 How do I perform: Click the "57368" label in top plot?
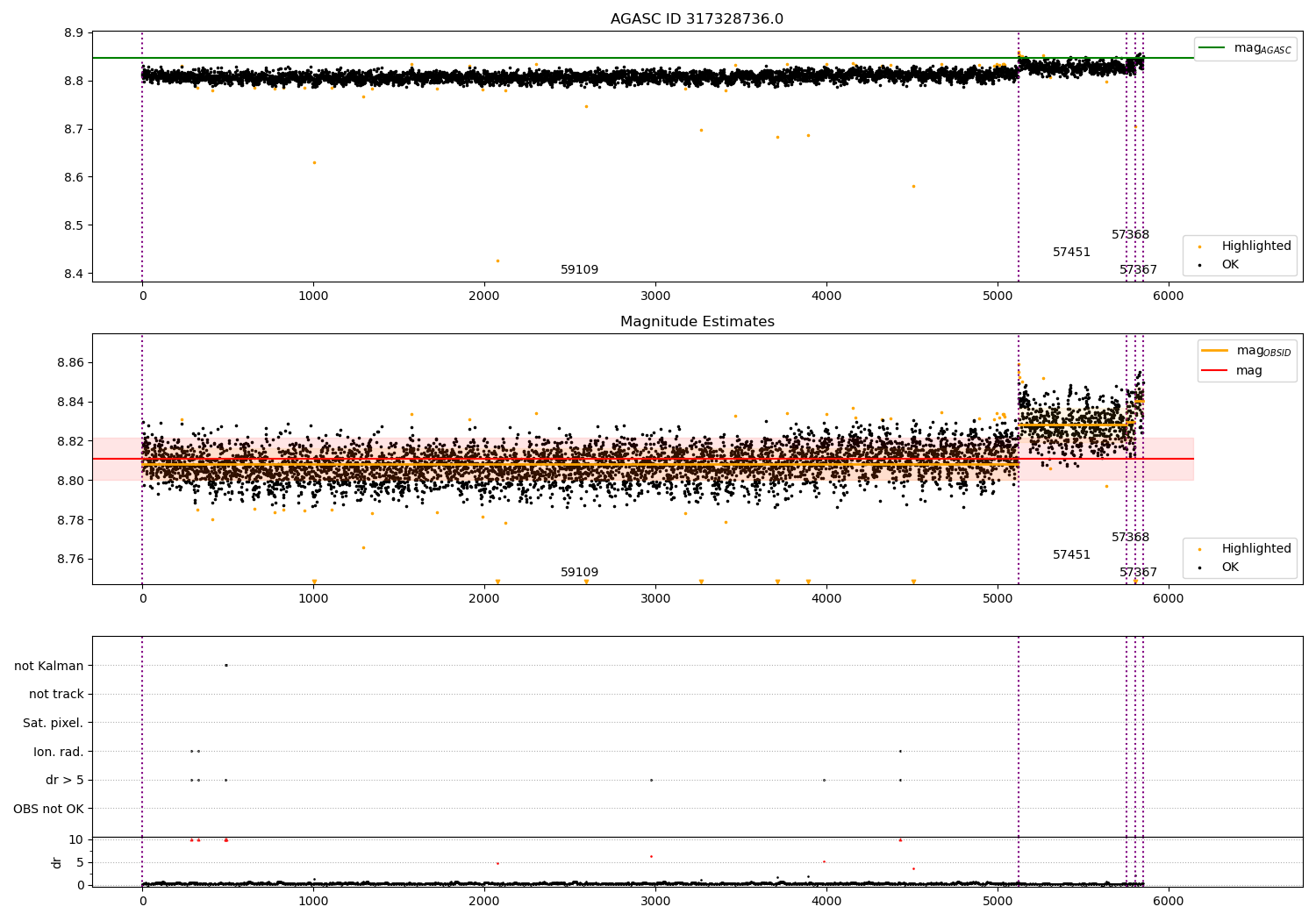(x=1130, y=235)
